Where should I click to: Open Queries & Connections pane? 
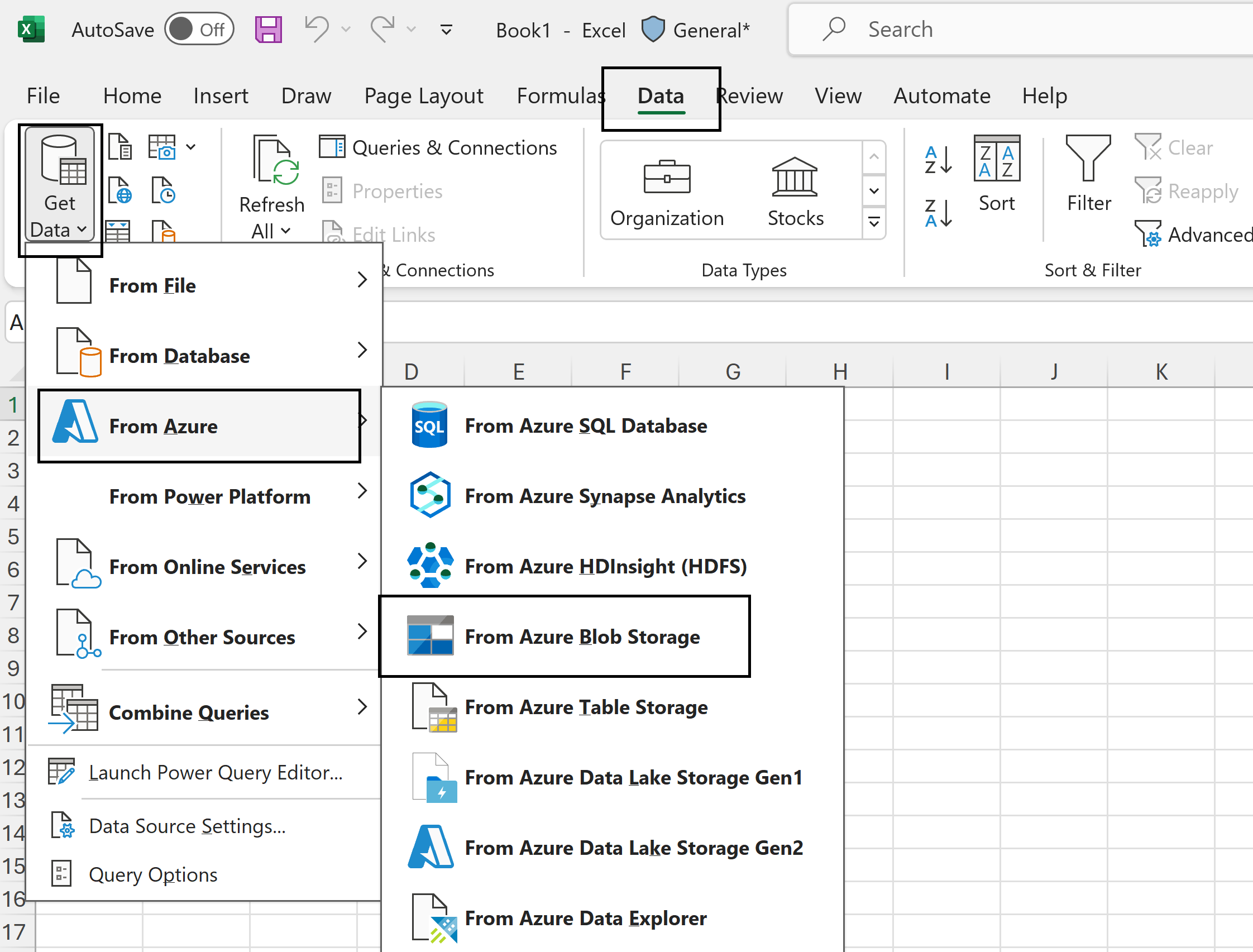438,147
